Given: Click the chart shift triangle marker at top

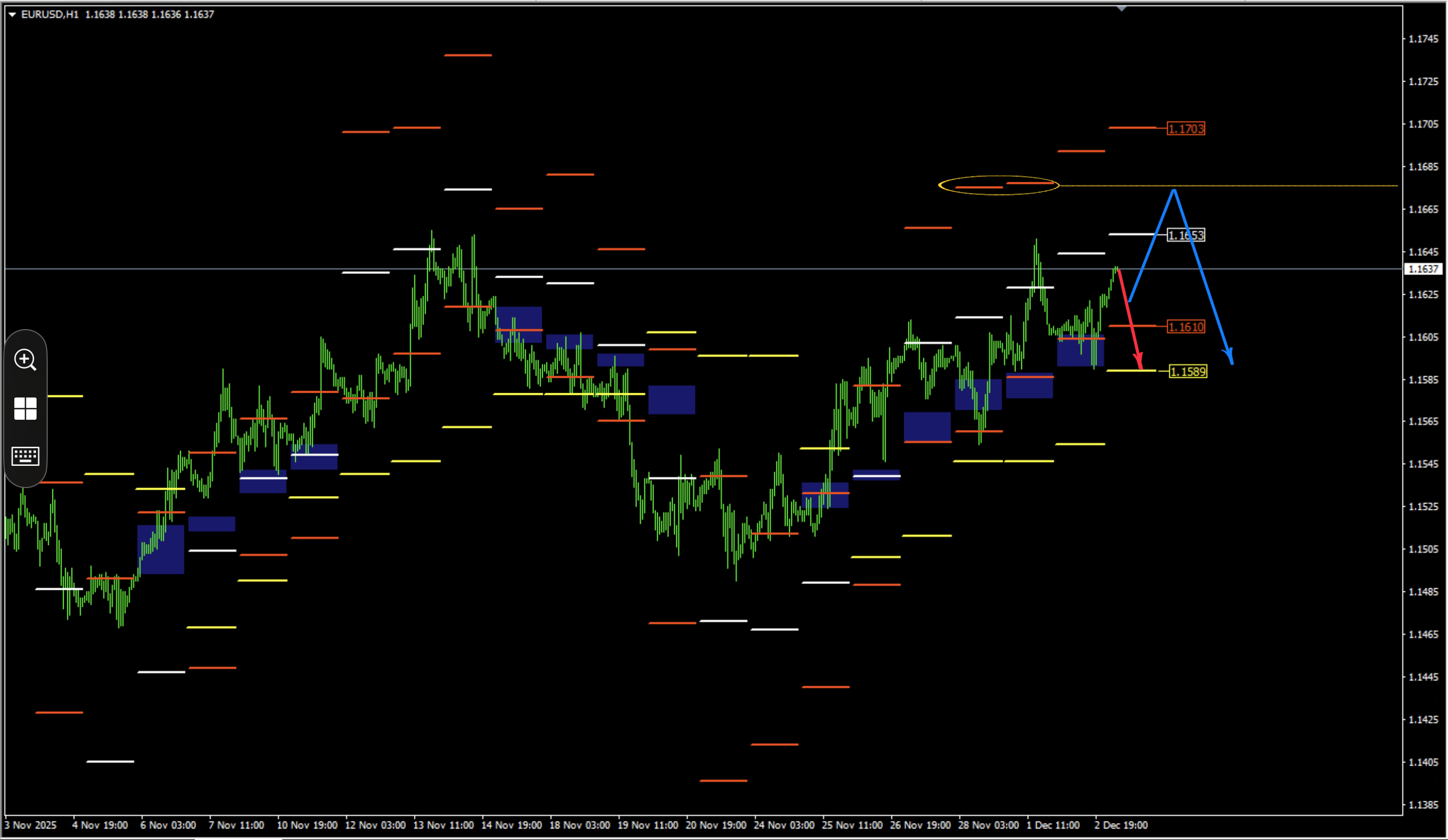Looking at the screenshot, I should (1122, 8).
